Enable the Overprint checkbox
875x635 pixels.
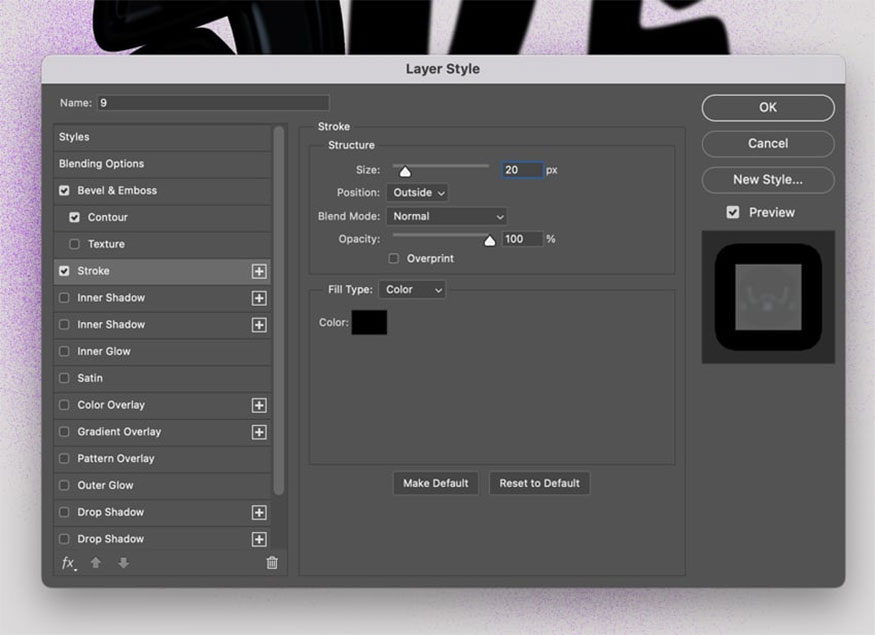click(394, 259)
